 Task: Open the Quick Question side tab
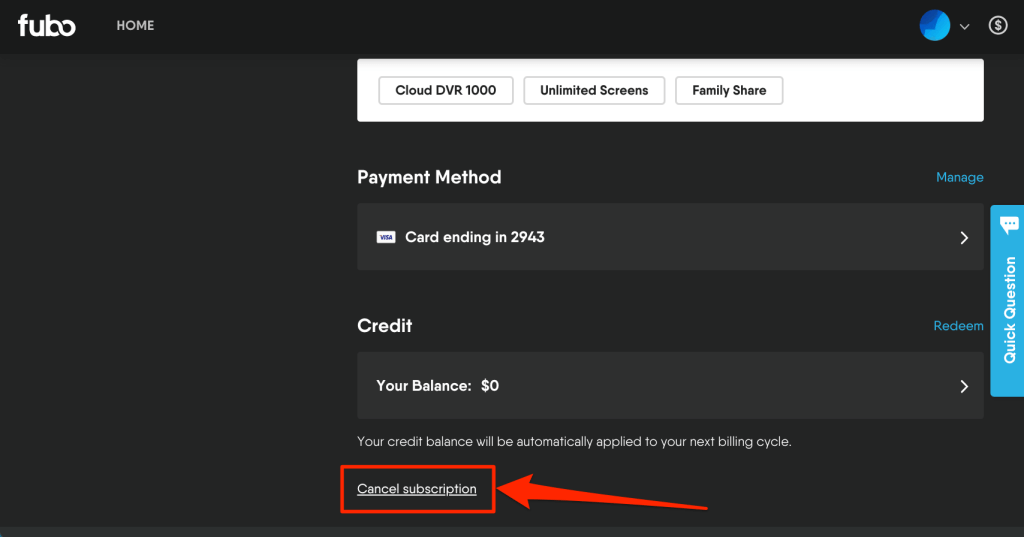tap(1009, 310)
